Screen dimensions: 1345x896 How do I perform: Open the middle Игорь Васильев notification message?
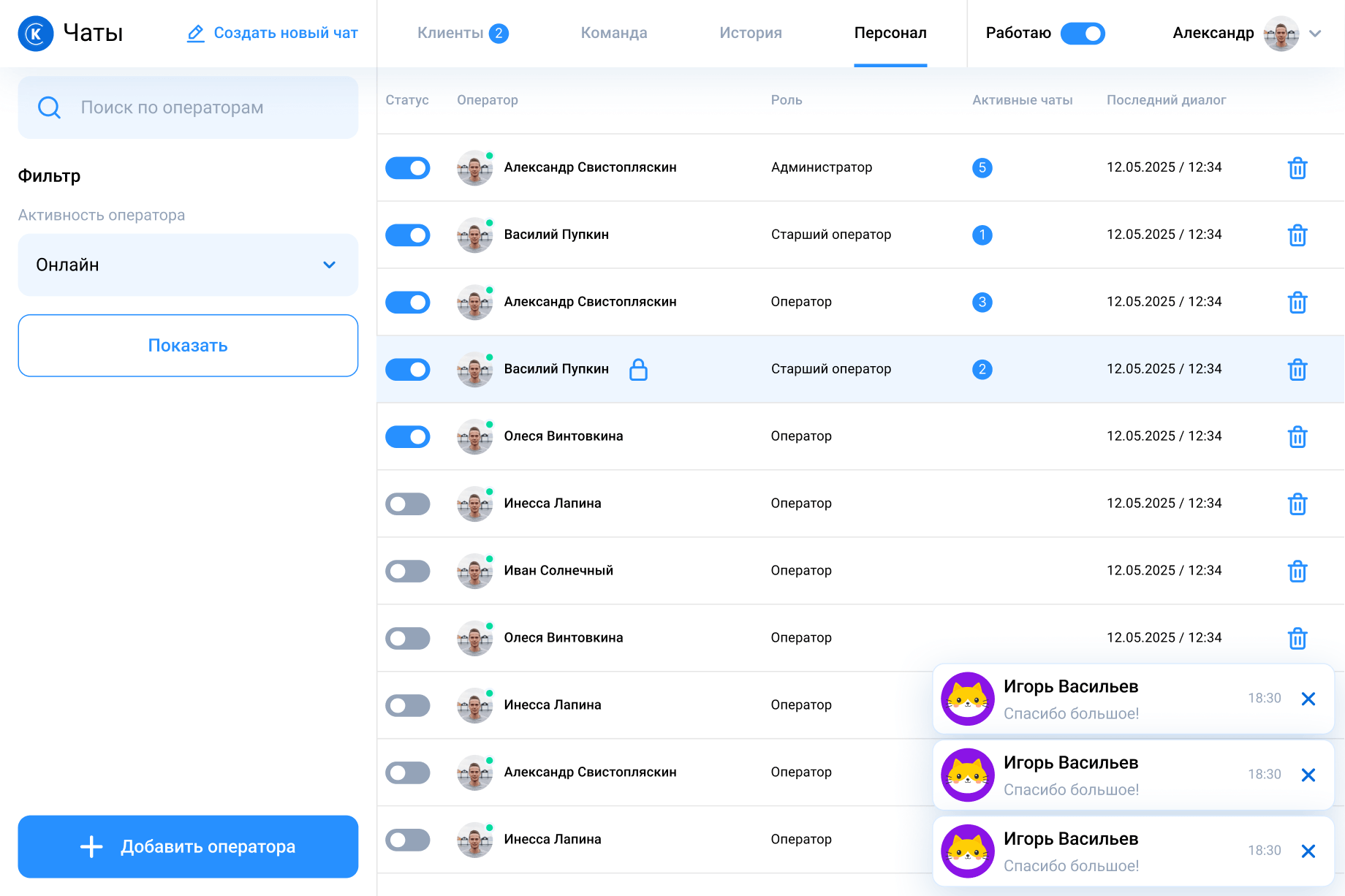[x=1133, y=775]
